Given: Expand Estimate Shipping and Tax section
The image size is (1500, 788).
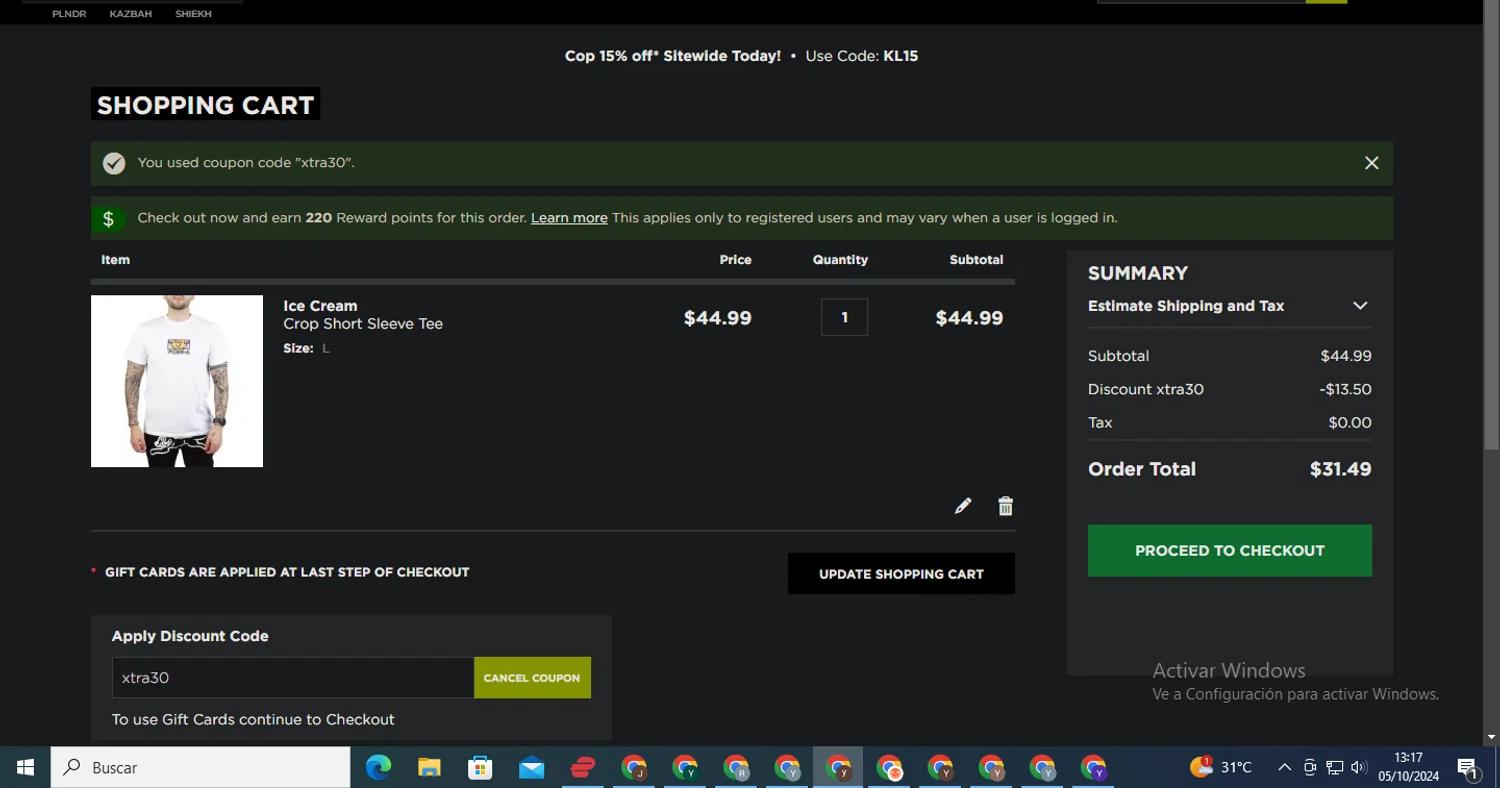Looking at the screenshot, I should pos(1359,306).
